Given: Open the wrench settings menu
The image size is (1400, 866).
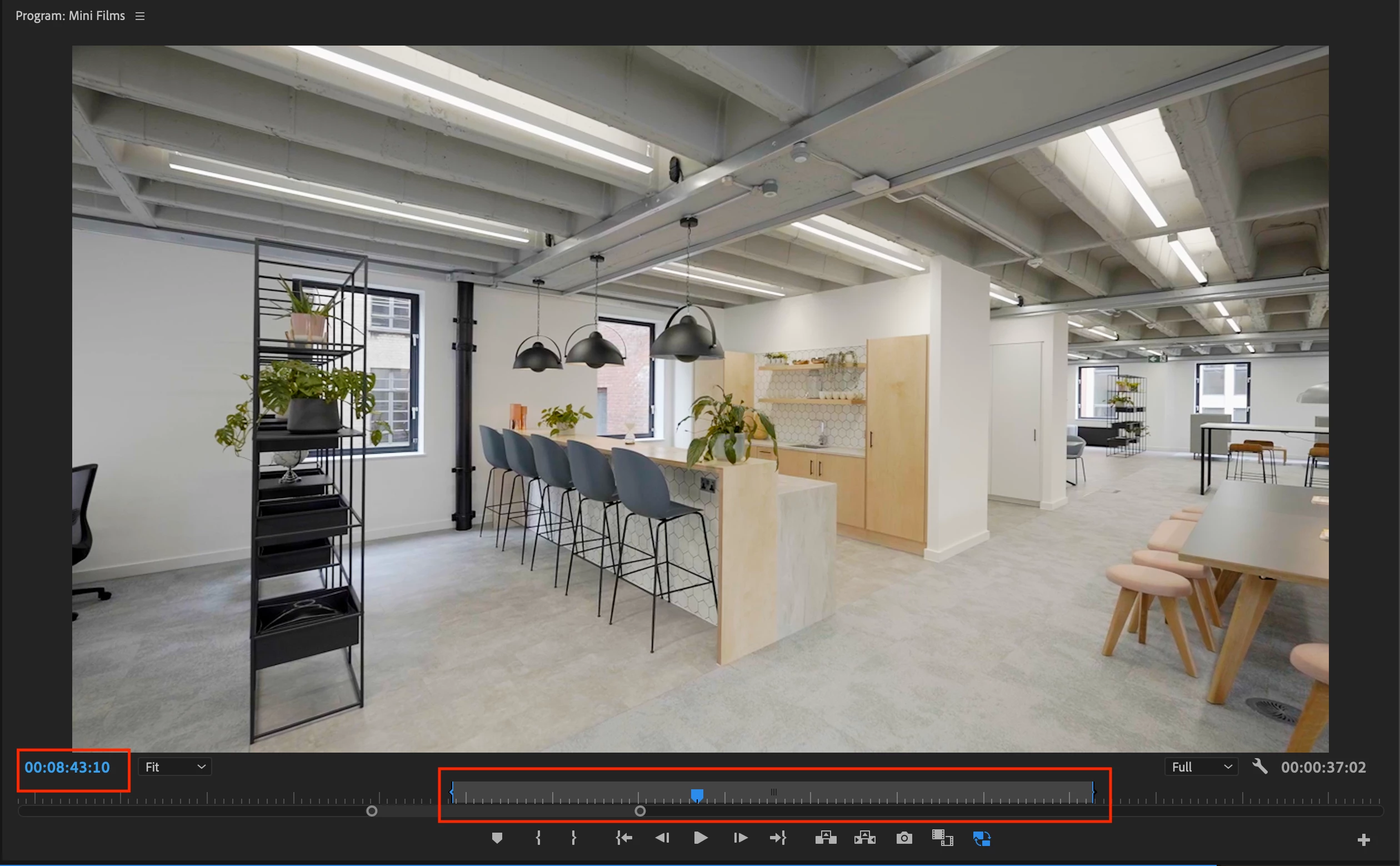Looking at the screenshot, I should pos(1259,767).
